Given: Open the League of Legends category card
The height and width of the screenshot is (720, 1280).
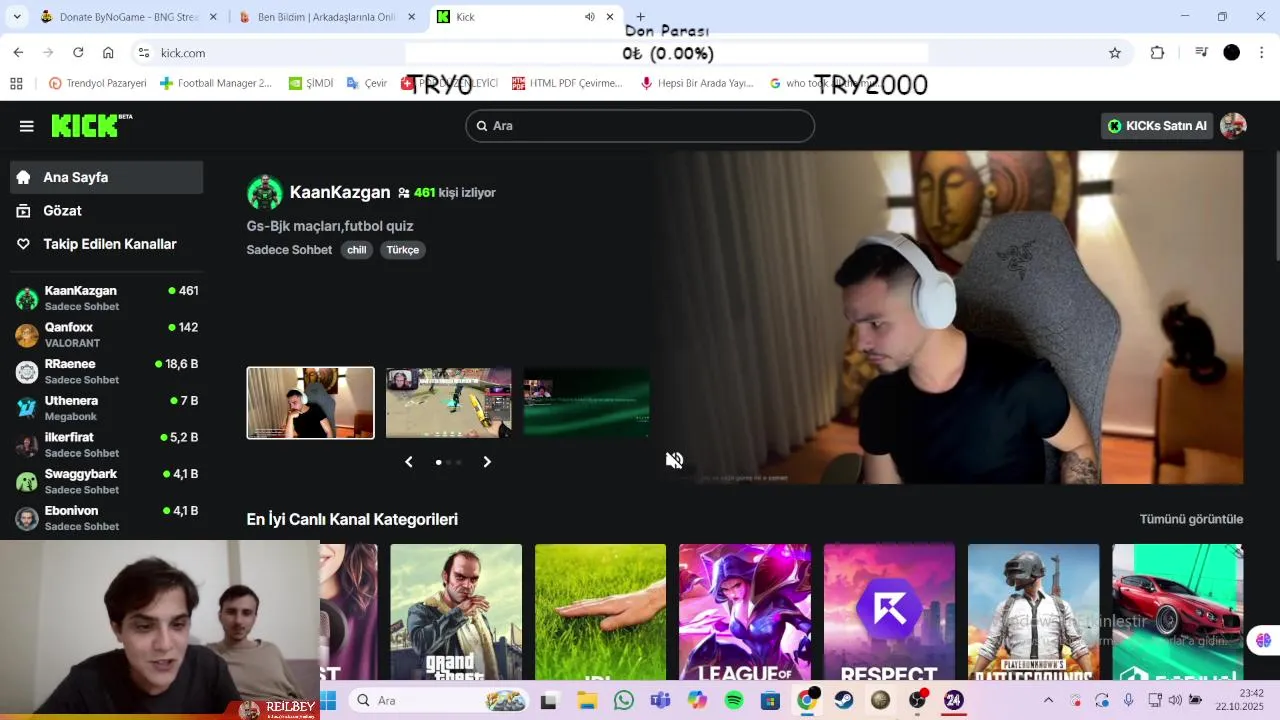Looking at the screenshot, I should pyautogui.click(x=745, y=612).
